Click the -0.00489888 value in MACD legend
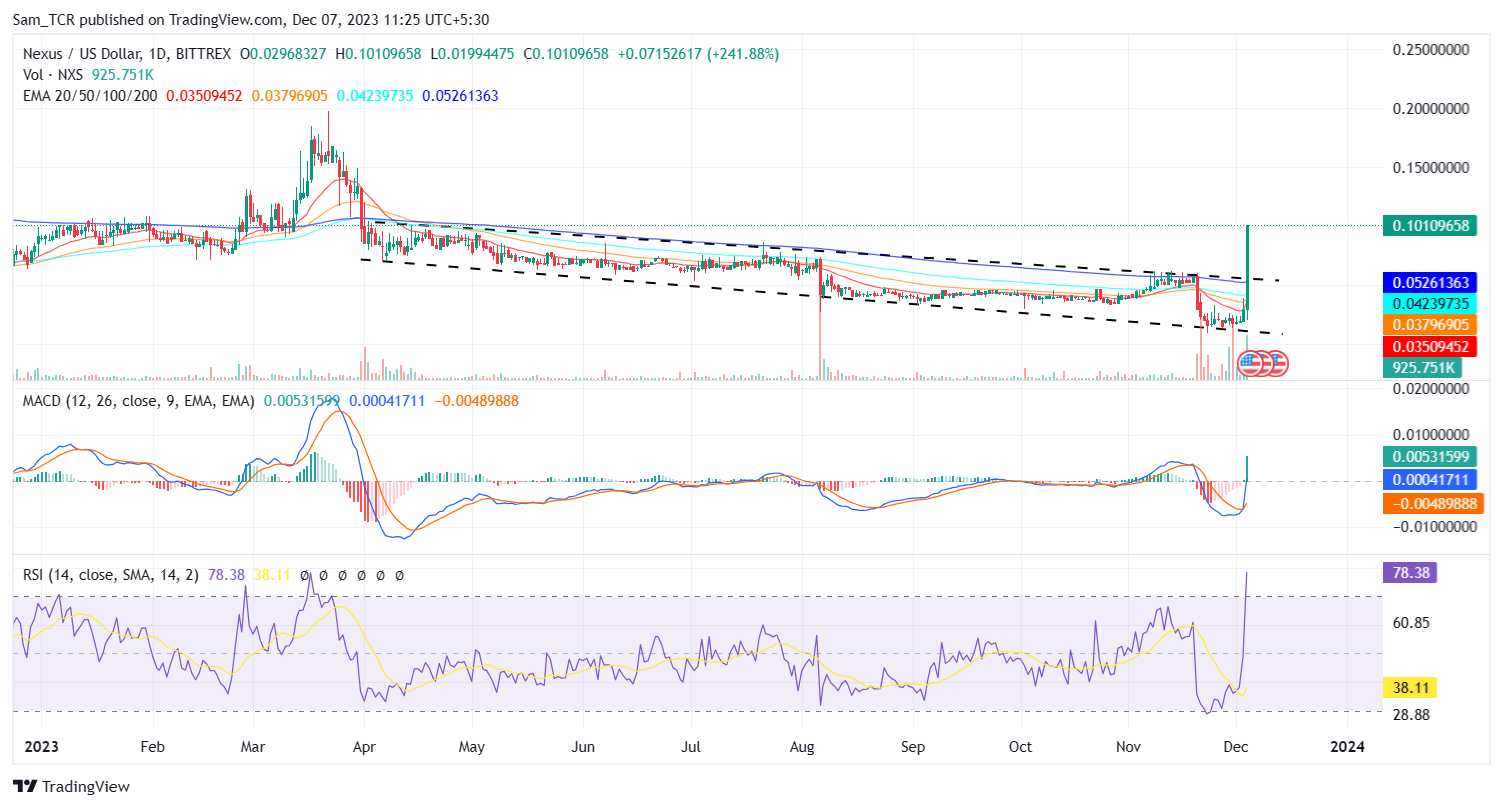The image size is (1503, 808). [x=475, y=400]
